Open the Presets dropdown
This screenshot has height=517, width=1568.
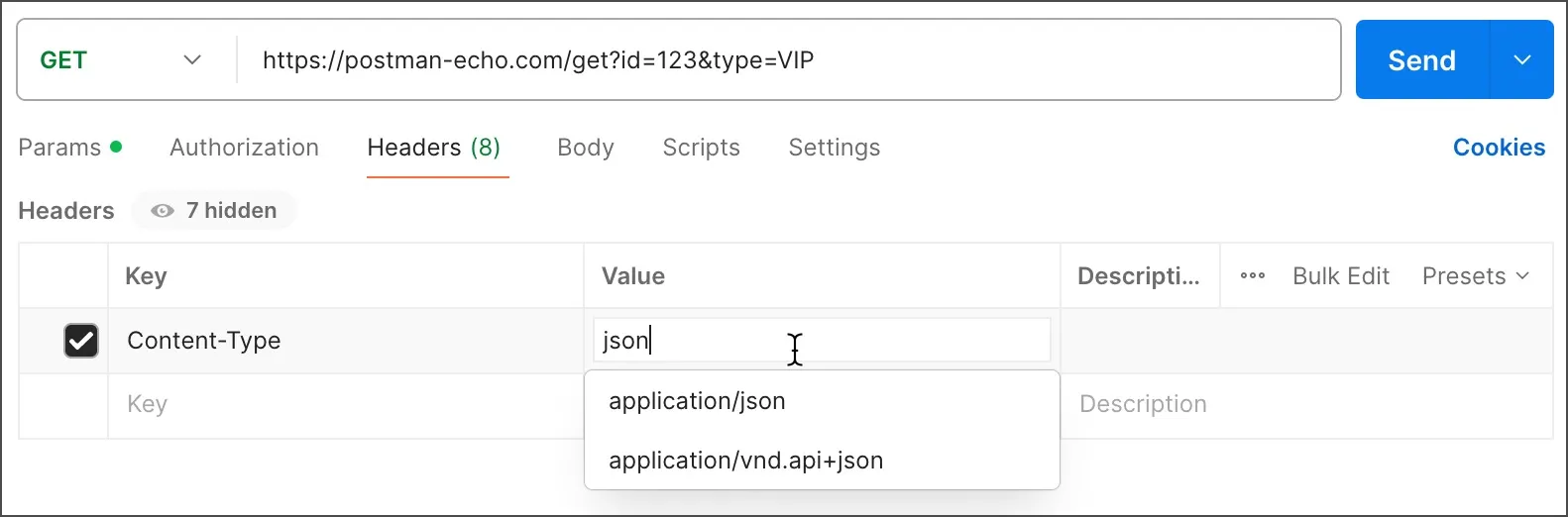[x=1476, y=276]
